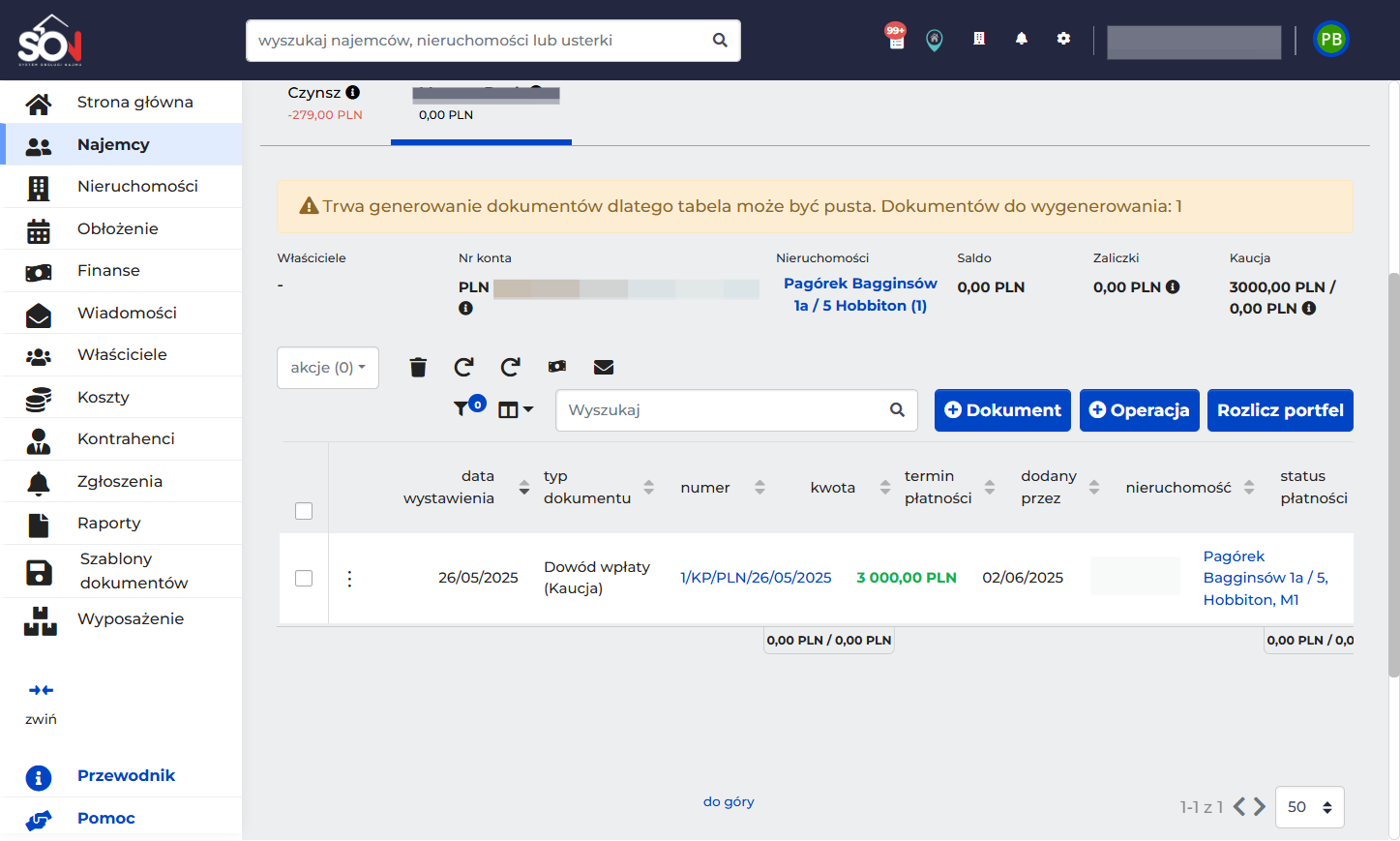Open the three-dot menu for the 26/05/2025 row

[349, 579]
